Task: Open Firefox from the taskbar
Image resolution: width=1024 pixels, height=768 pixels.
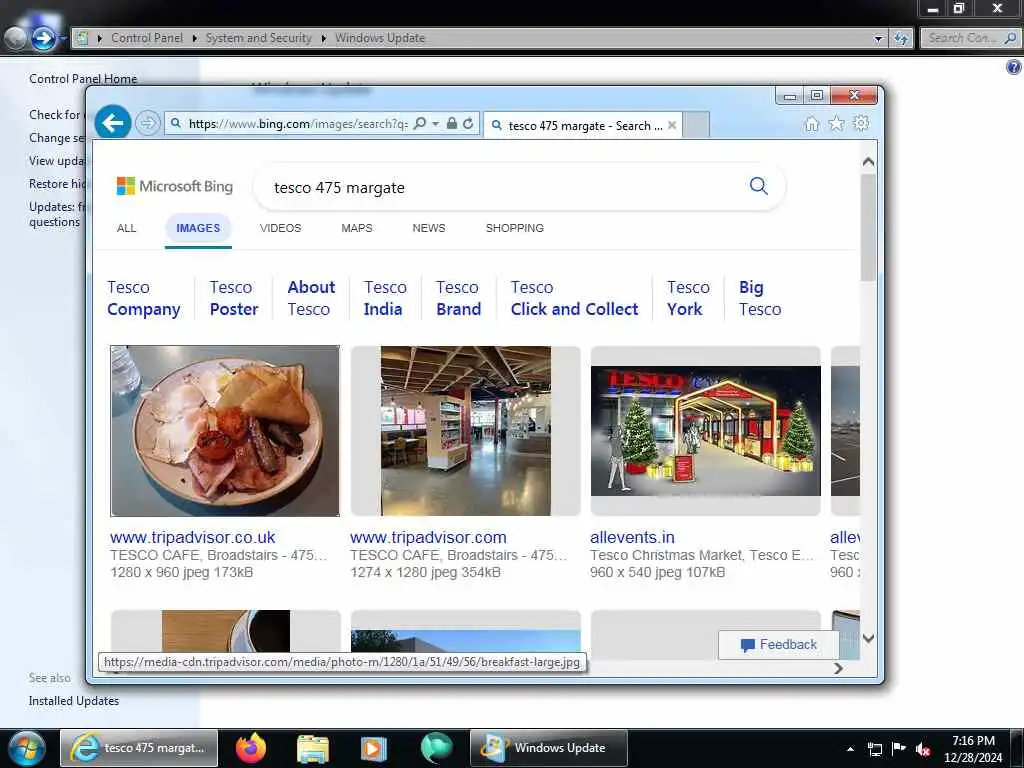Action: pos(251,748)
